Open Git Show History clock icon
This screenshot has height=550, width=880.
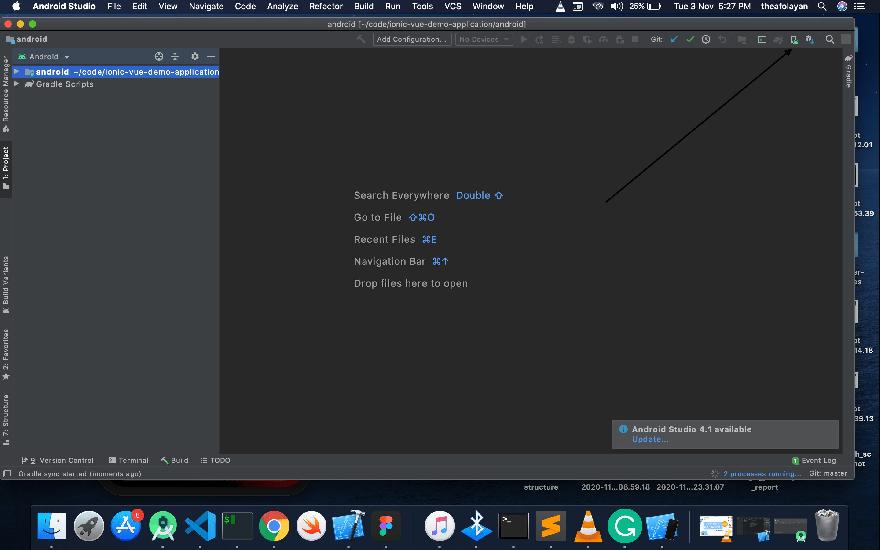pos(706,39)
